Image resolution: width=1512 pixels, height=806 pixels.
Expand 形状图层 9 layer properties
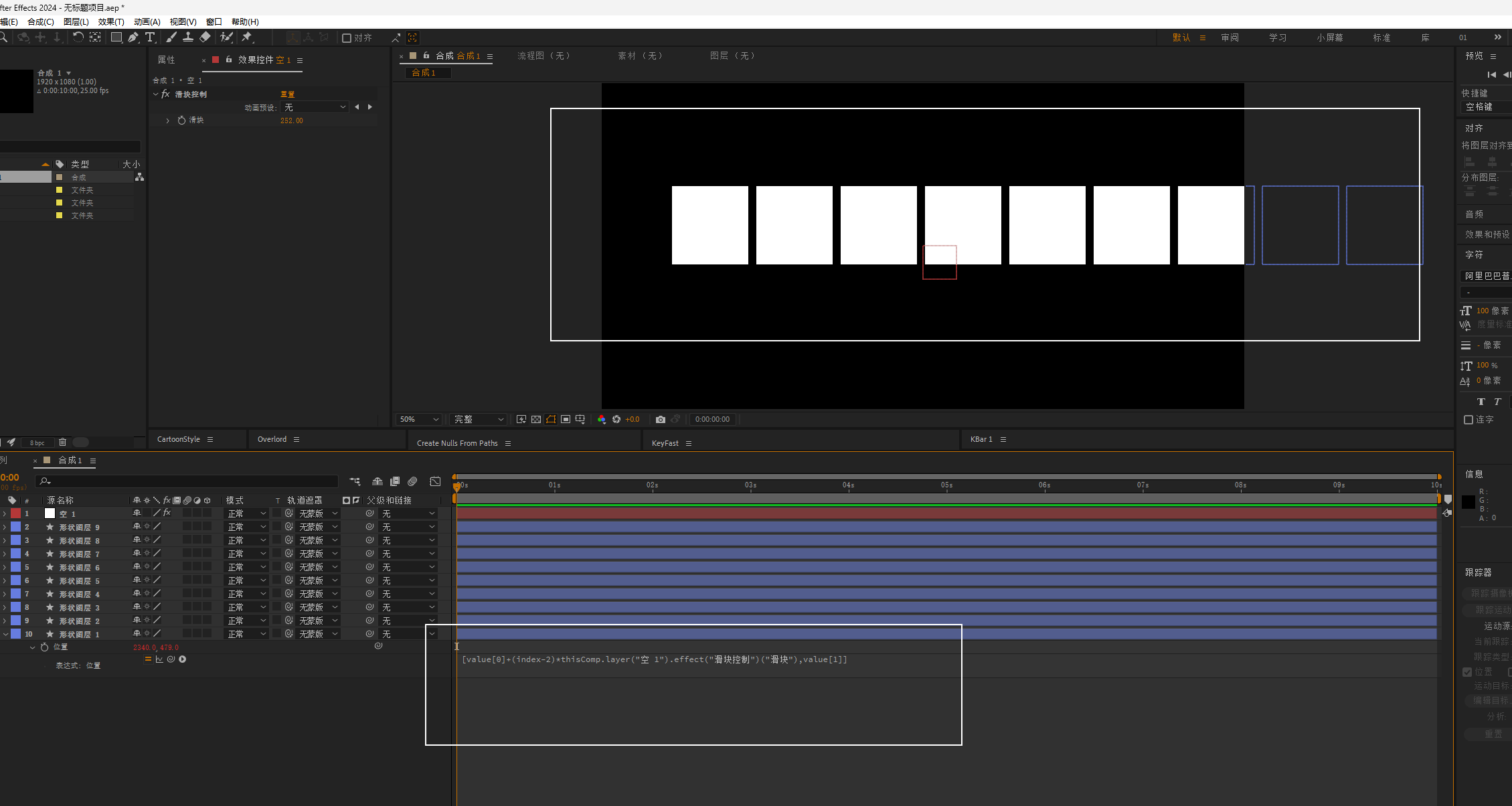tap(5, 528)
